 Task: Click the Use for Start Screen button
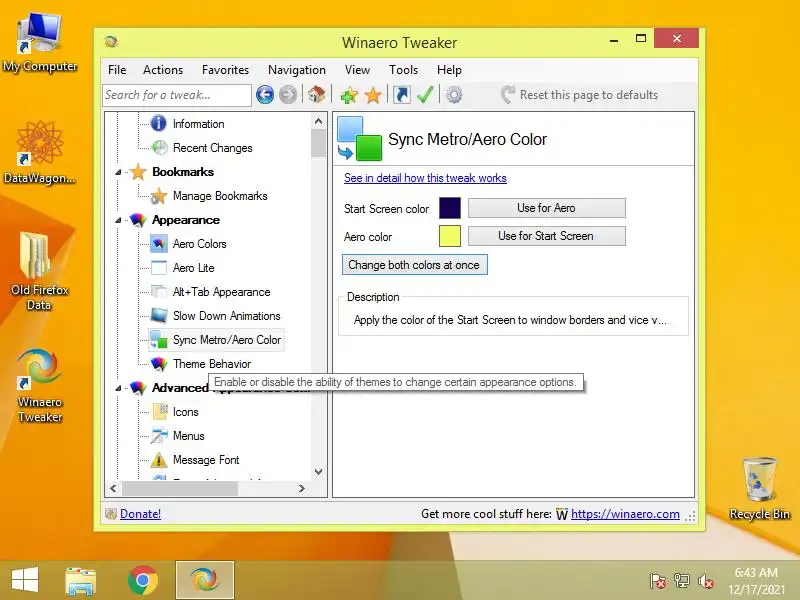click(x=546, y=236)
